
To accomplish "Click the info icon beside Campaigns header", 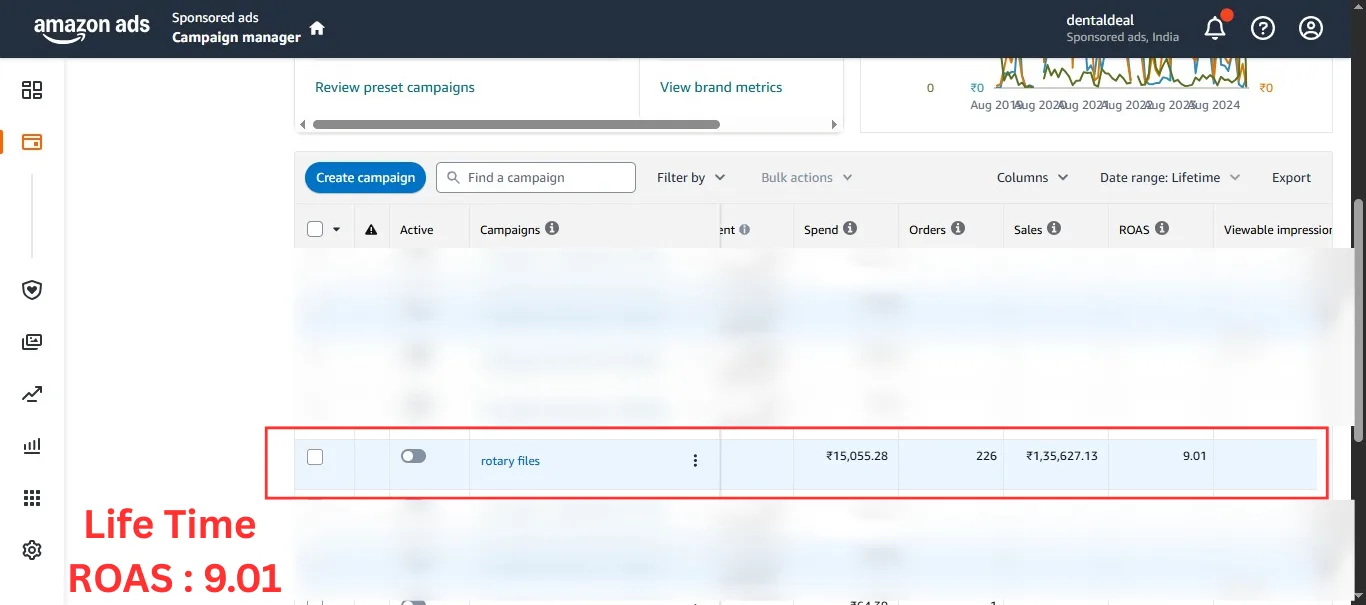I will pos(552,228).
